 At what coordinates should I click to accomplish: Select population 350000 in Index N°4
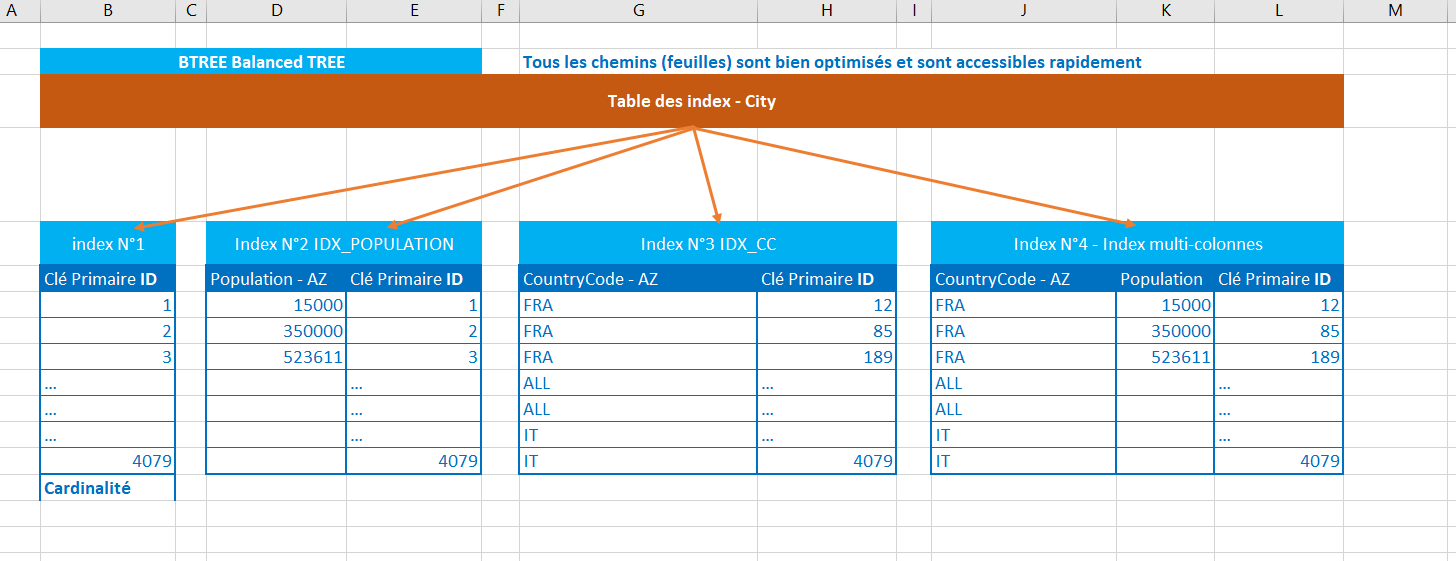coord(1166,331)
